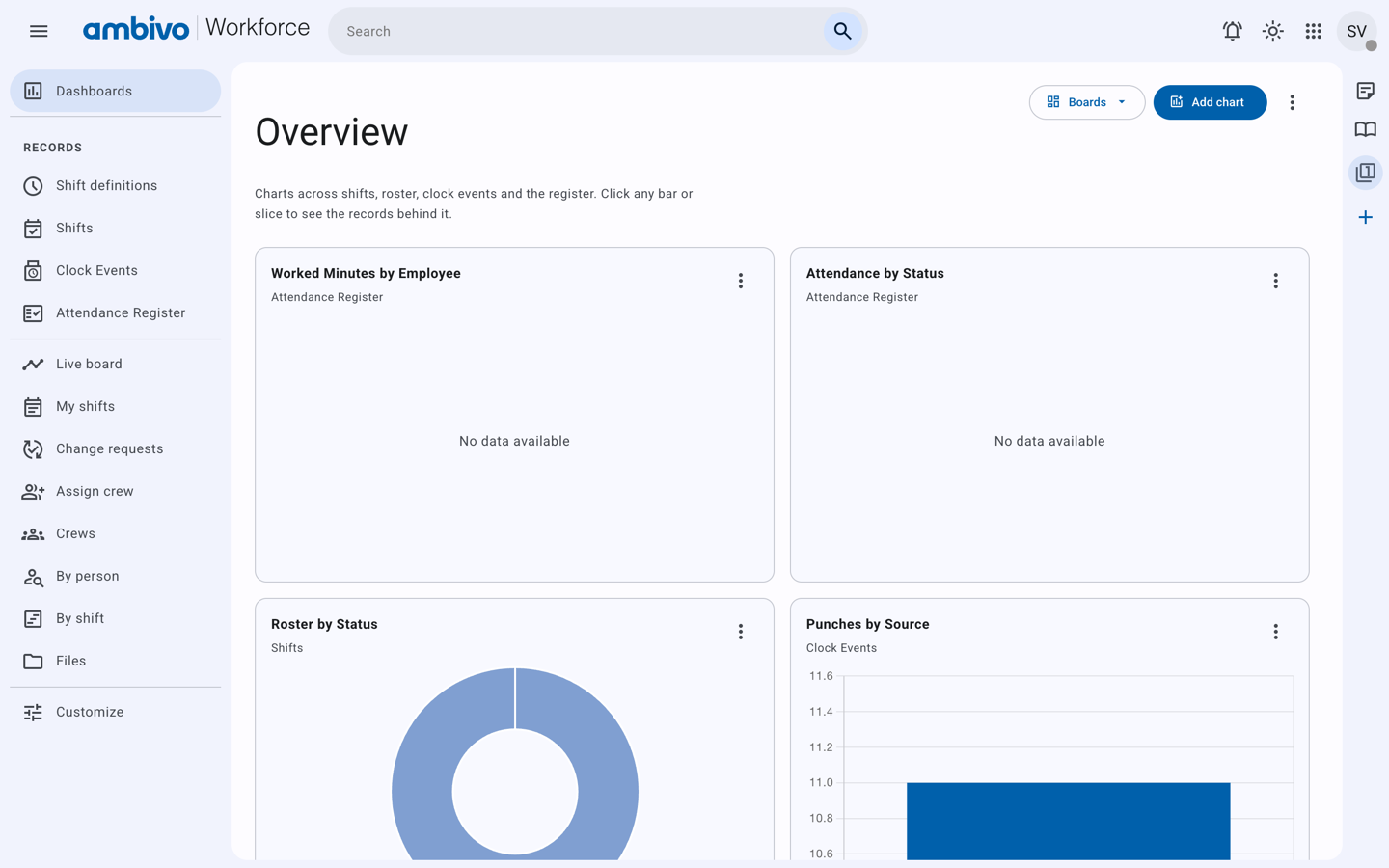Open SV user avatar menu

point(1356,31)
